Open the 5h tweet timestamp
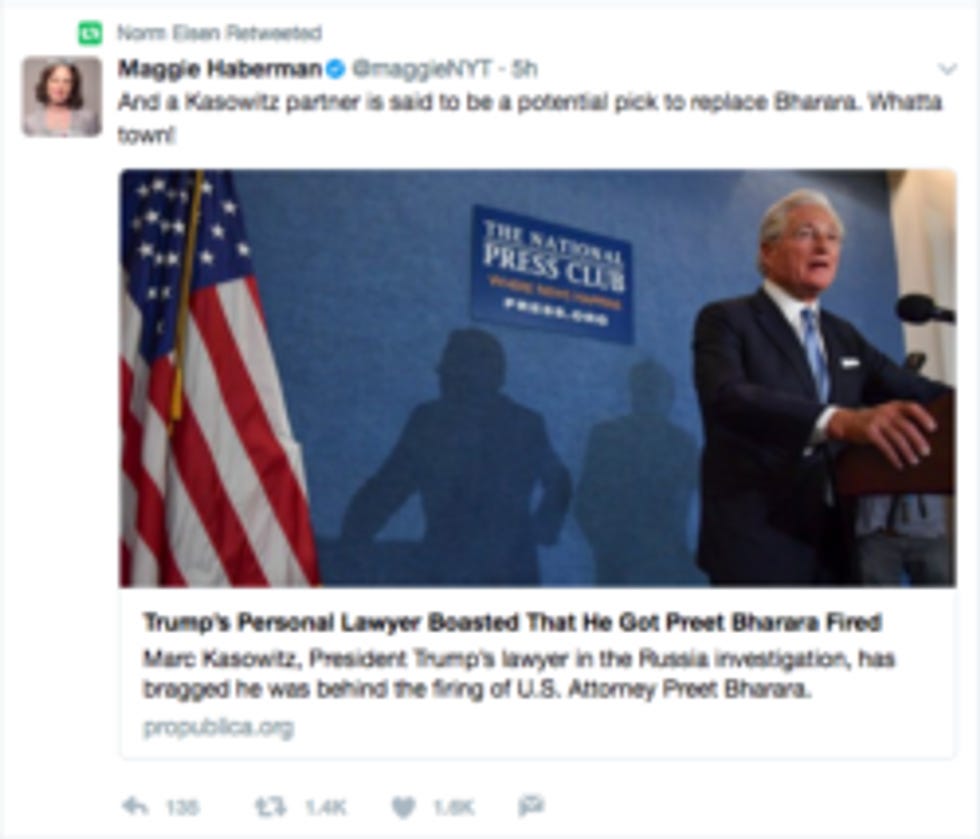 [524, 69]
